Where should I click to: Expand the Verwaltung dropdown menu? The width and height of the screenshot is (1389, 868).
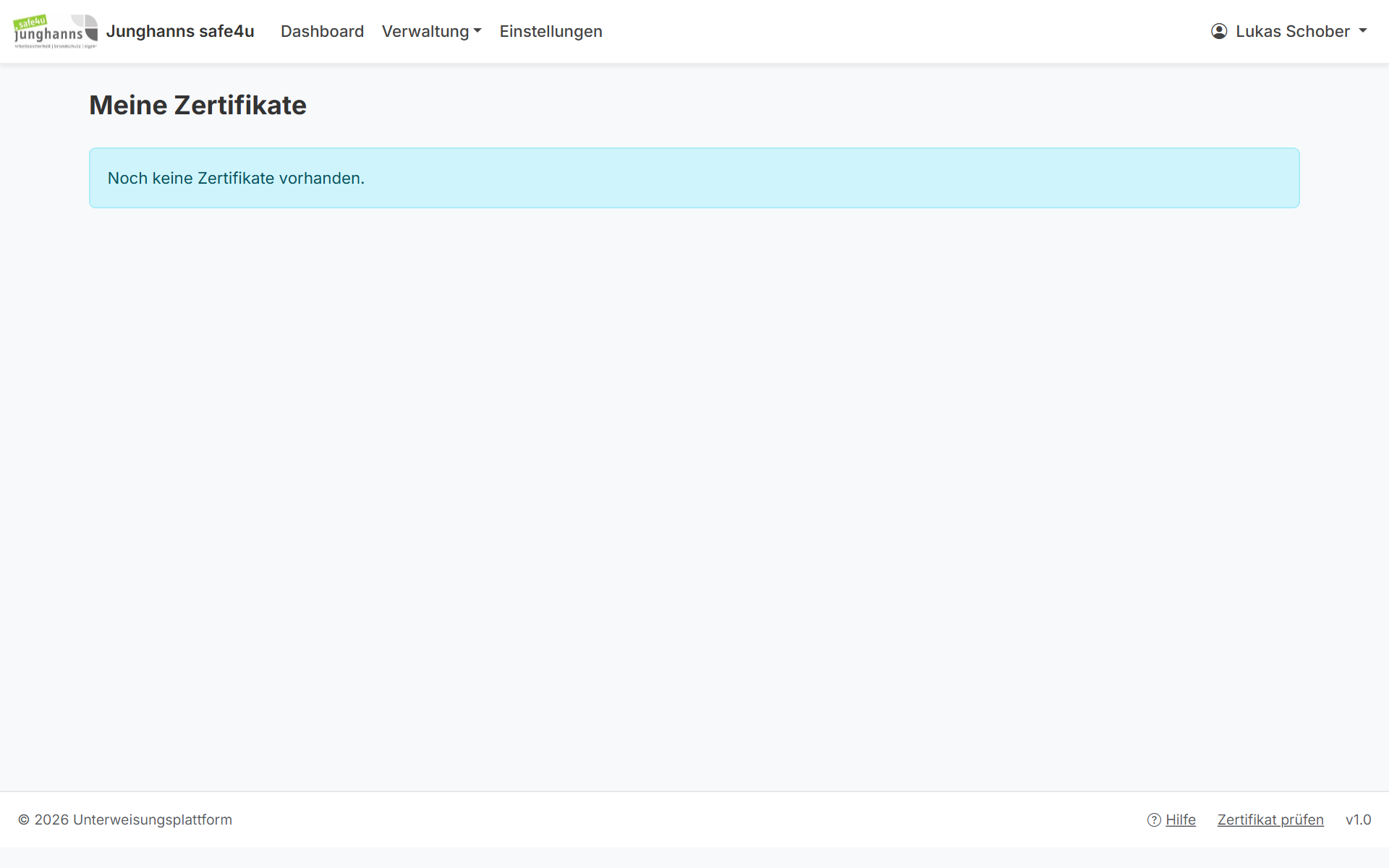click(431, 31)
